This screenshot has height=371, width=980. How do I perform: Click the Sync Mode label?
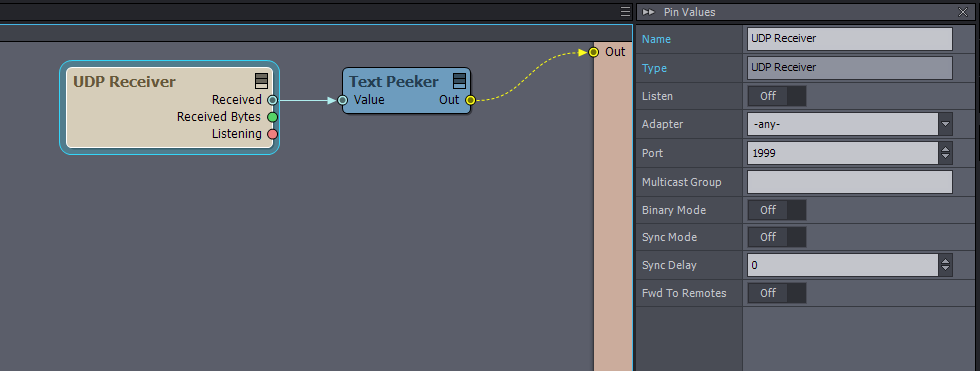click(669, 237)
